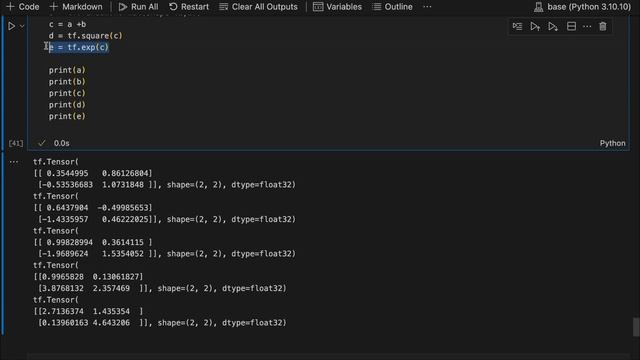Execute cells above icon
Screen dimensions: 640x360
pyautogui.click(x=535, y=27)
